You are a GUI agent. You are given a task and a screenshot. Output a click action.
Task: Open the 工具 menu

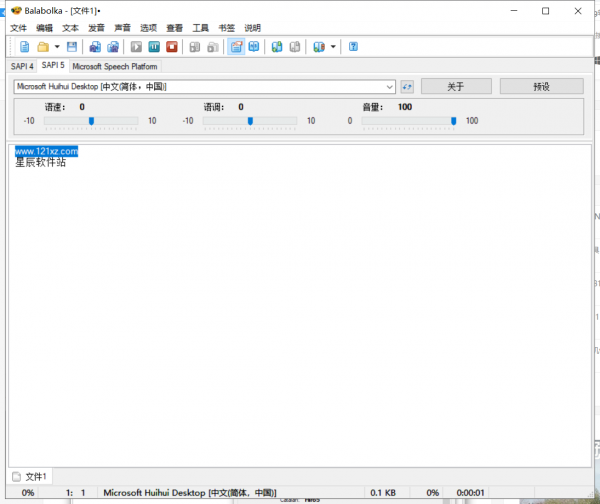click(200, 28)
